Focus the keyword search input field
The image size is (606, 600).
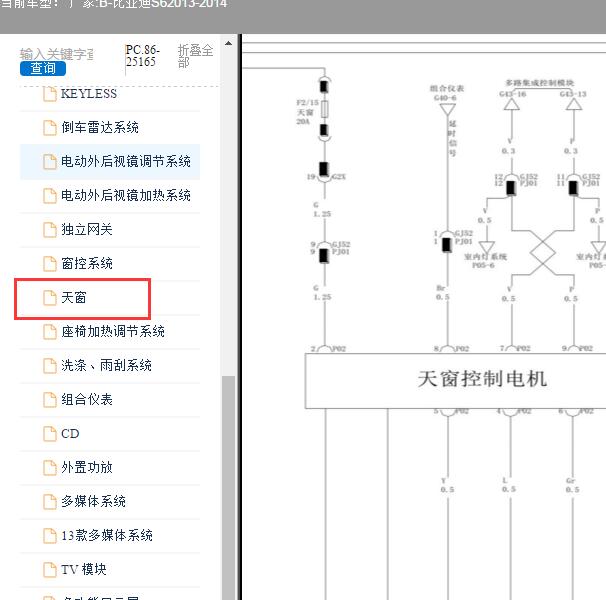tap(56, 54)
